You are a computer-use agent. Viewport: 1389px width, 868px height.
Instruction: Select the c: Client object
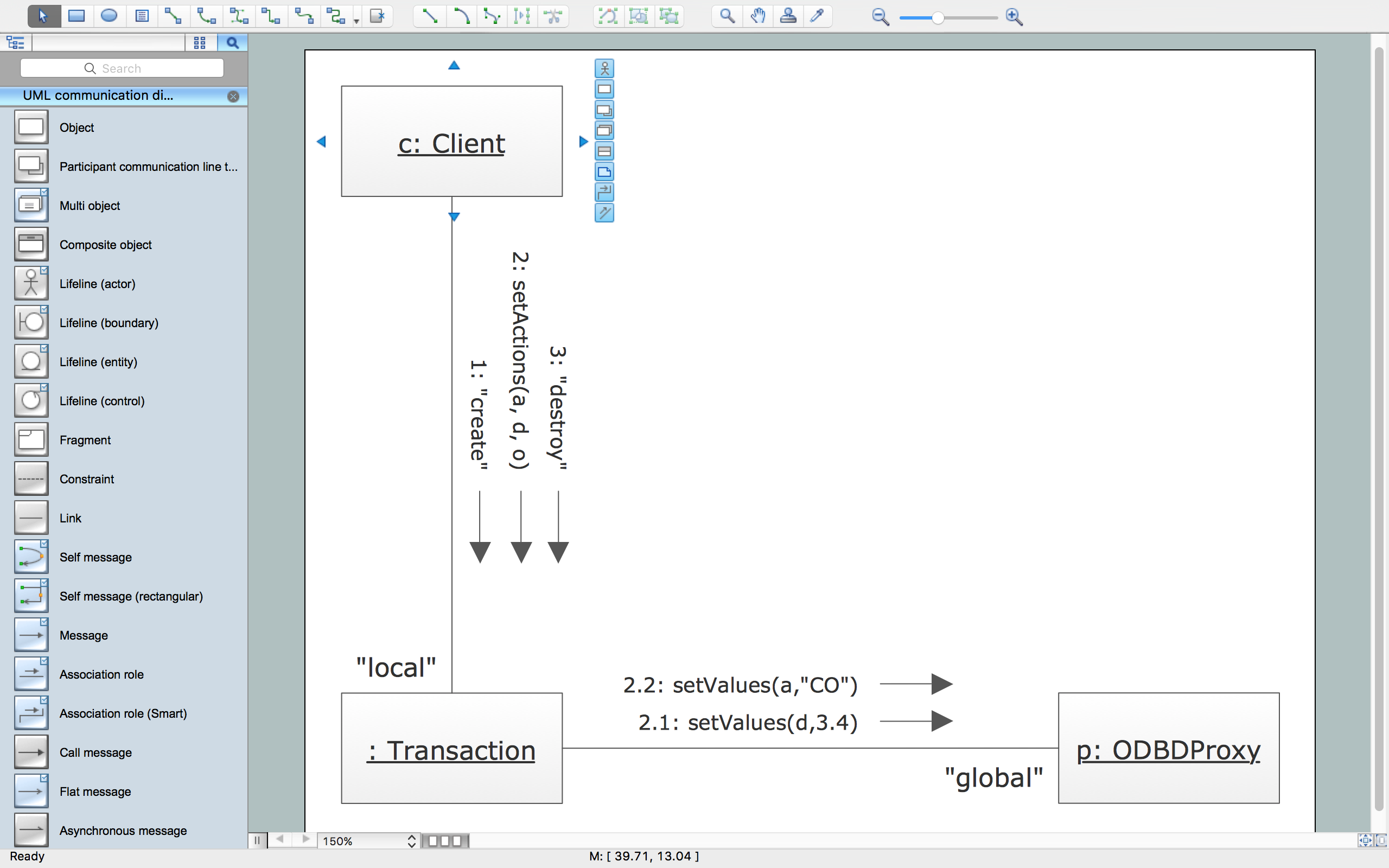452,141
